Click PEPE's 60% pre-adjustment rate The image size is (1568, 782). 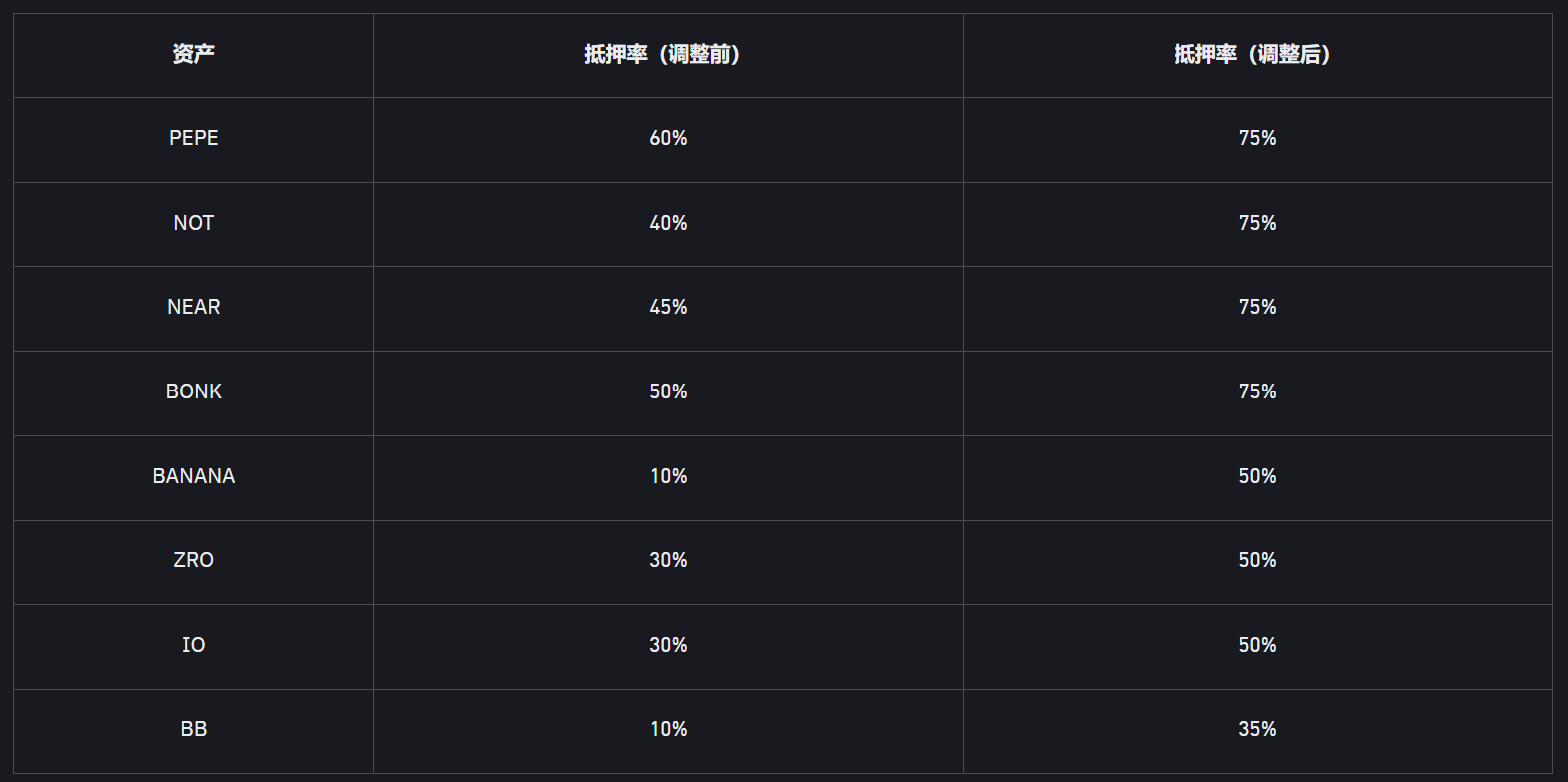click(668, 139)
